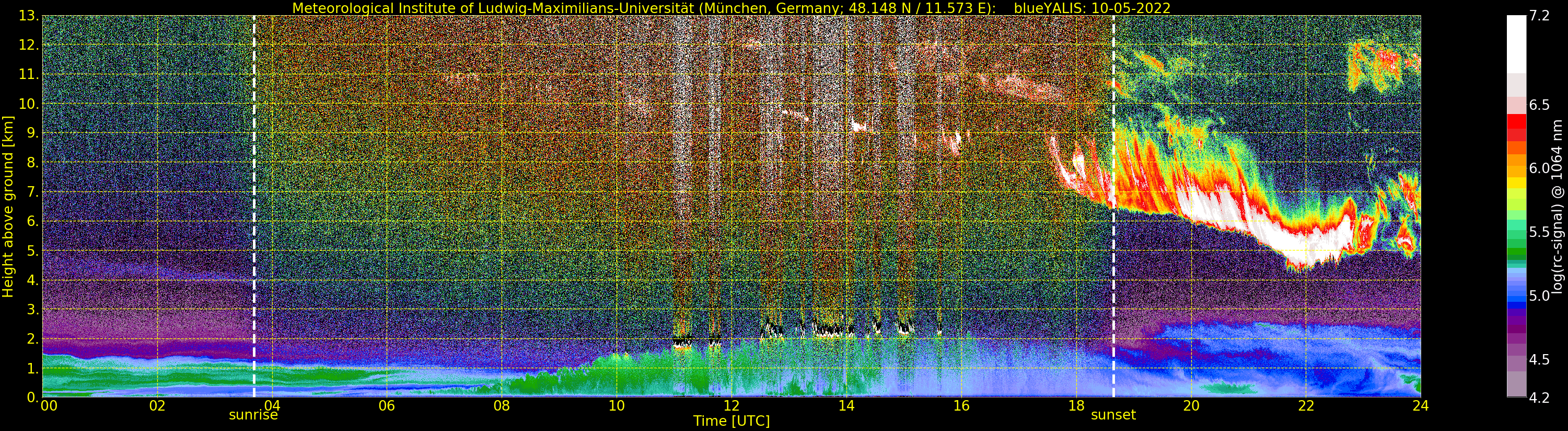Click height axis tick label '7.'
The image size is (1568, 431).
click(32, 192)
